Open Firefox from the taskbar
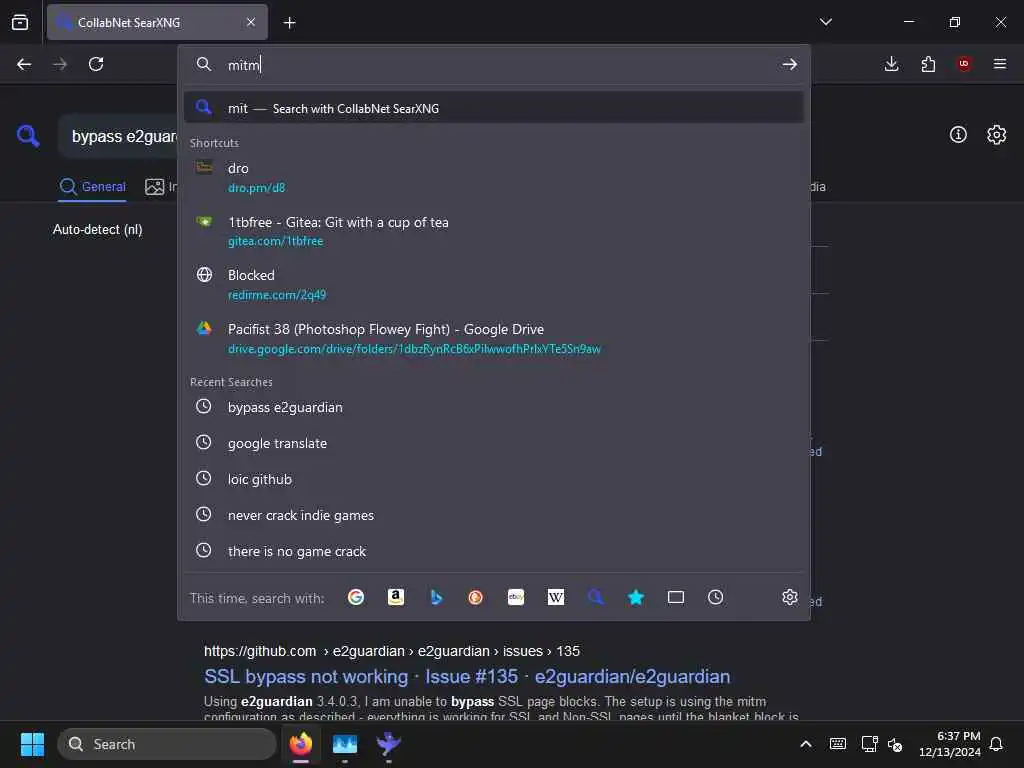The width and height of the screenshot is (1024, 768). click(300, 744)
